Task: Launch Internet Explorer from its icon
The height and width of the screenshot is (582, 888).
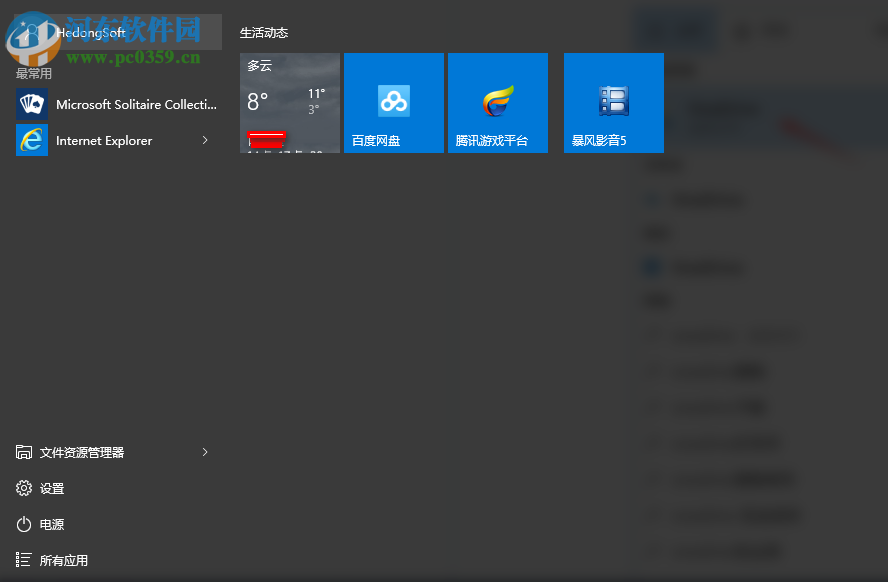Action: [x=31, y=140]
